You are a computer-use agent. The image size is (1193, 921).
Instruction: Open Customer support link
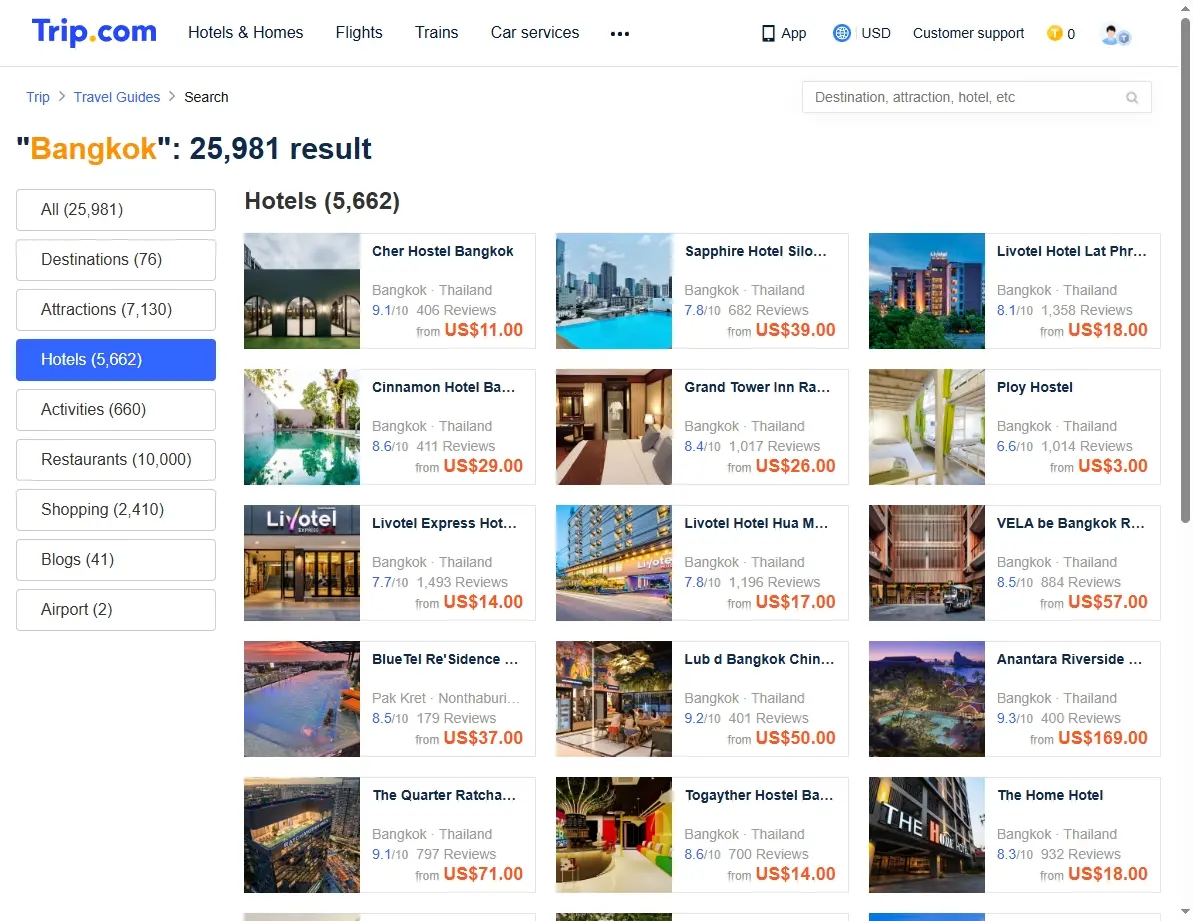[x=969, y=33]
